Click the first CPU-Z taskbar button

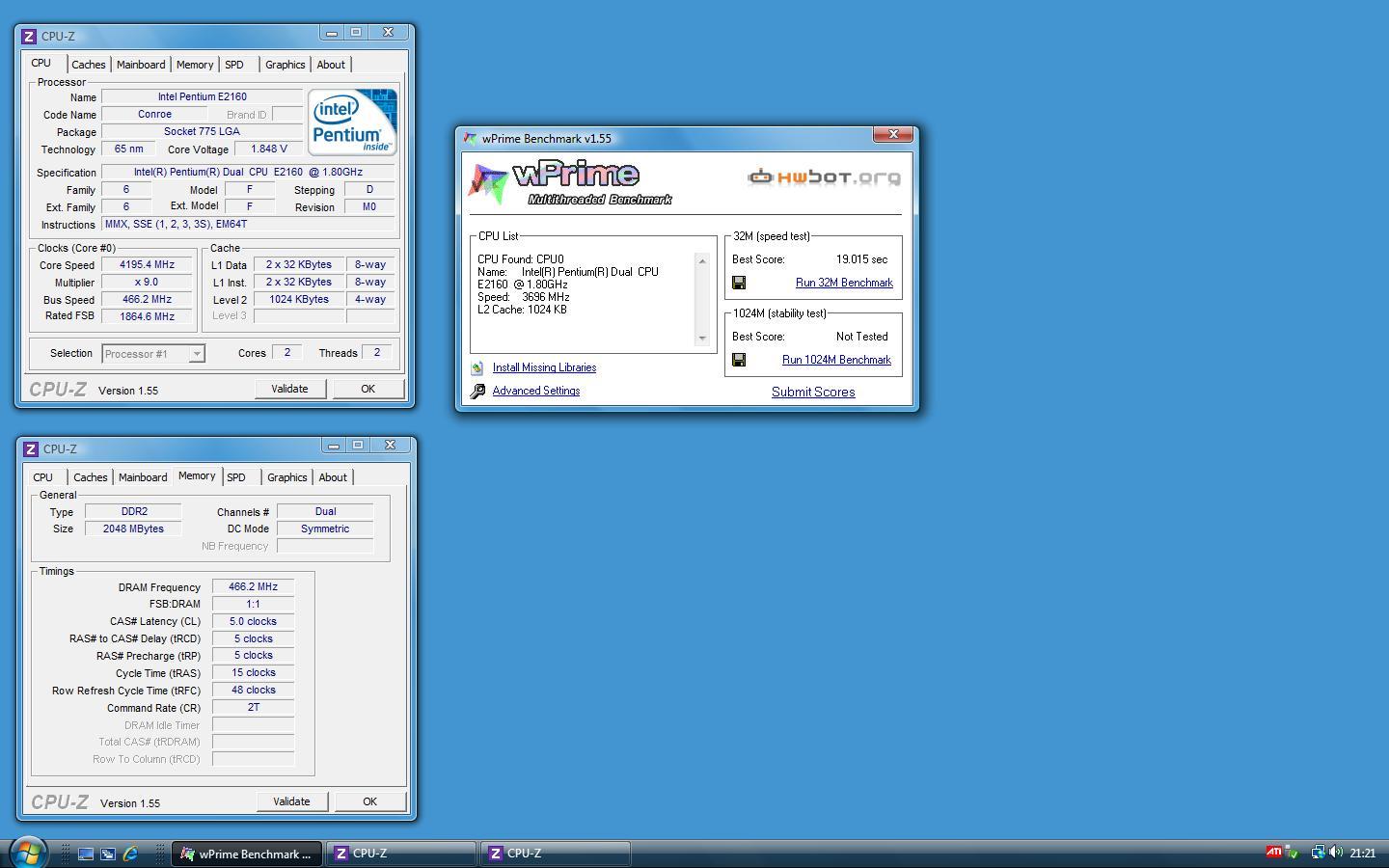click(401, 854)
